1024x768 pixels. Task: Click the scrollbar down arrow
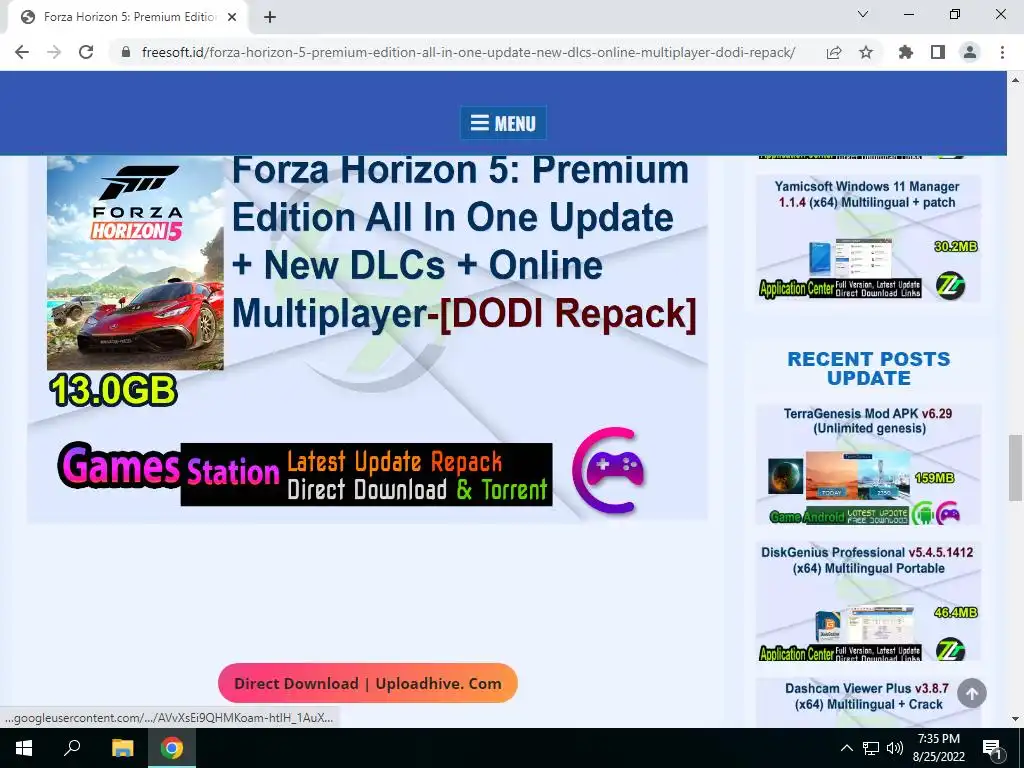point(1015,719)
